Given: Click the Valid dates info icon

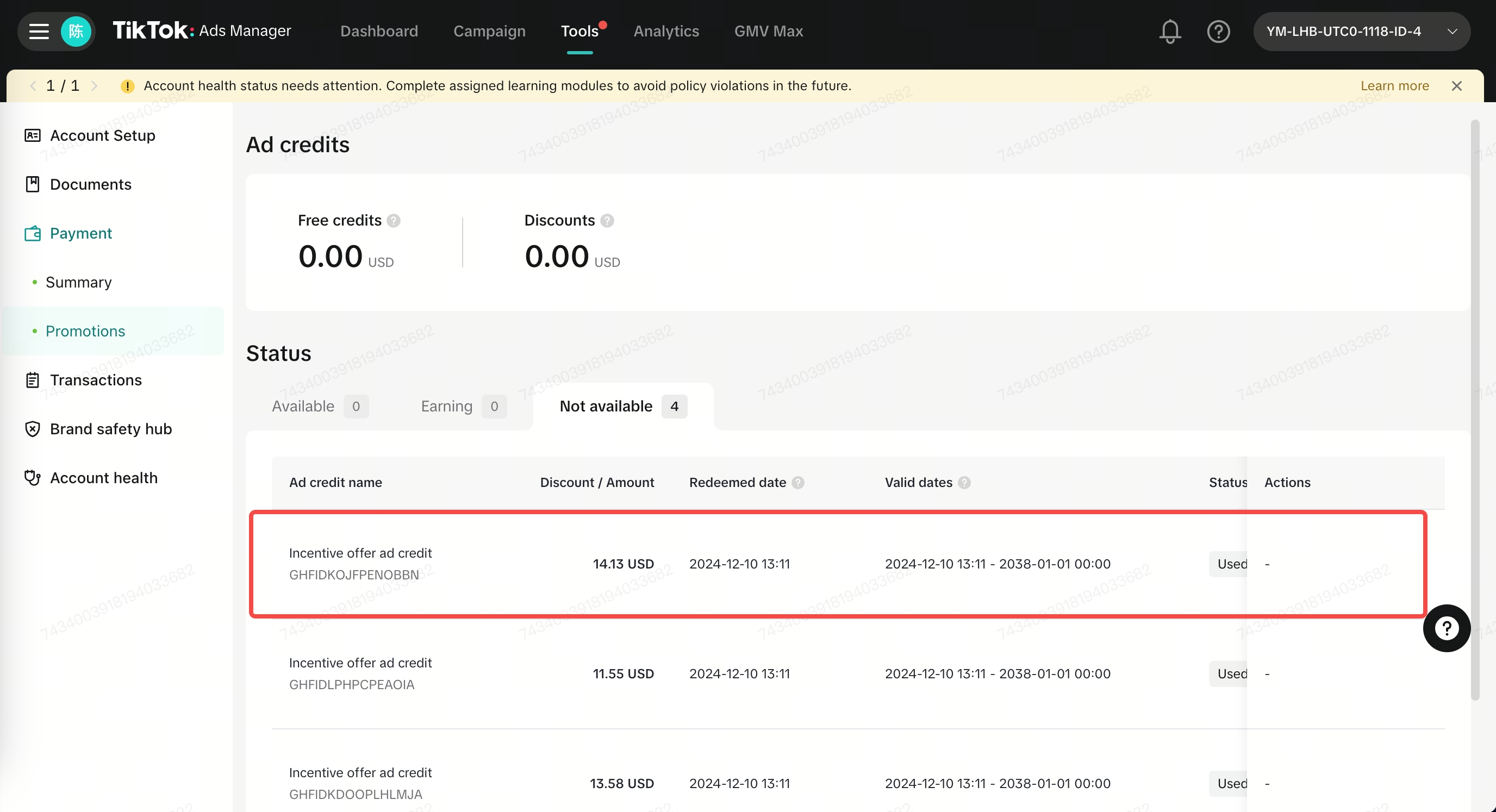Looking at the screenshot, I should [964, 483].
